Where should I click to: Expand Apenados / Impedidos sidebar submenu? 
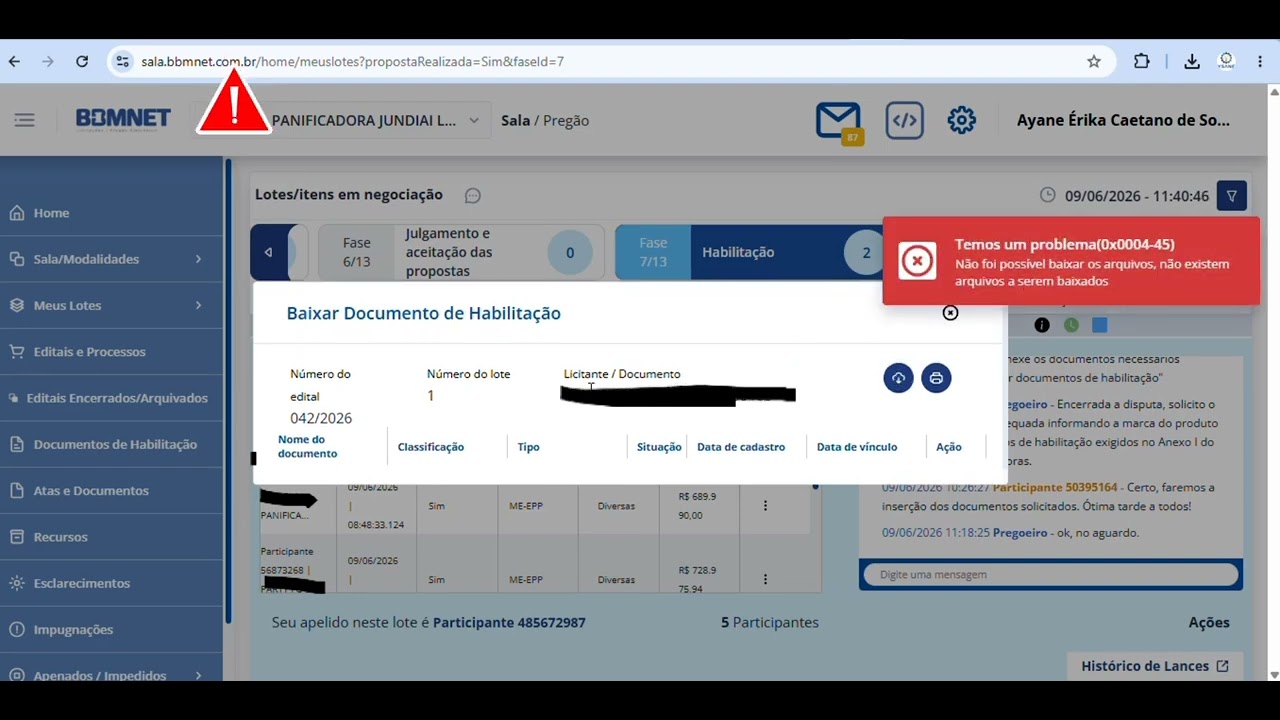click(198, 675)
